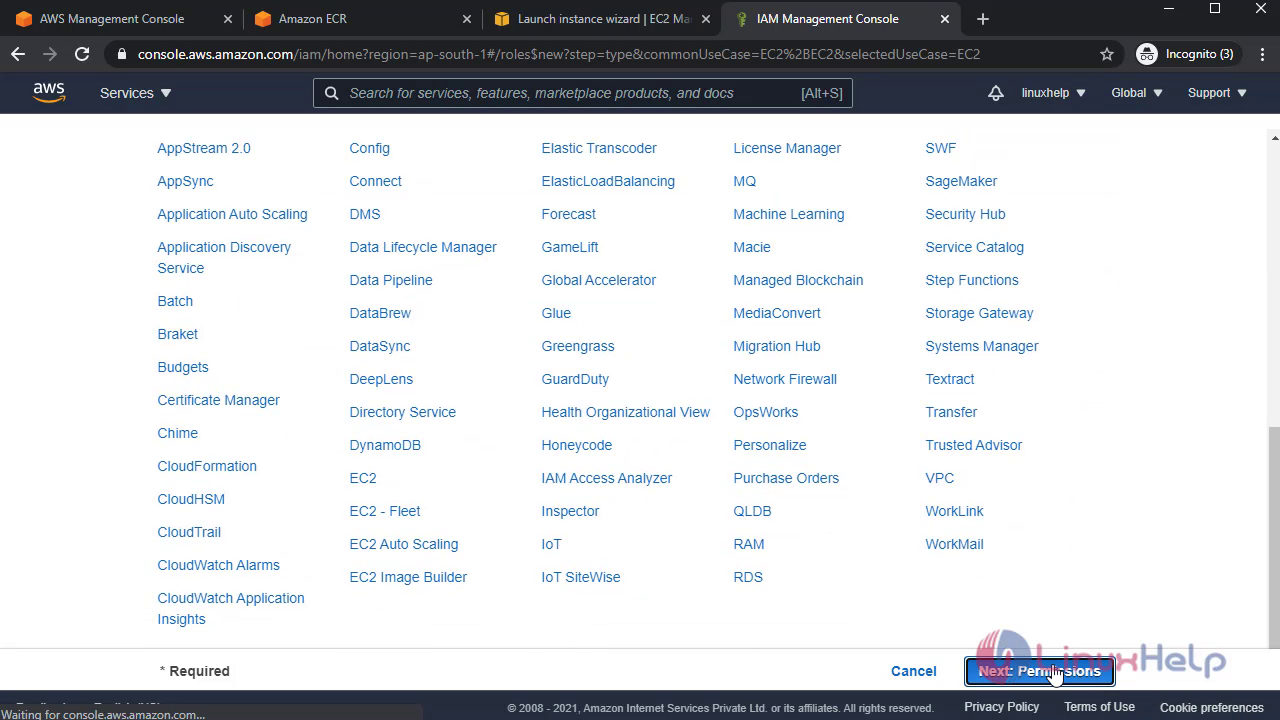Screen dimensions: 1280x720
Task: Select the Network Firewall service
Action: (x=785, y=379)
